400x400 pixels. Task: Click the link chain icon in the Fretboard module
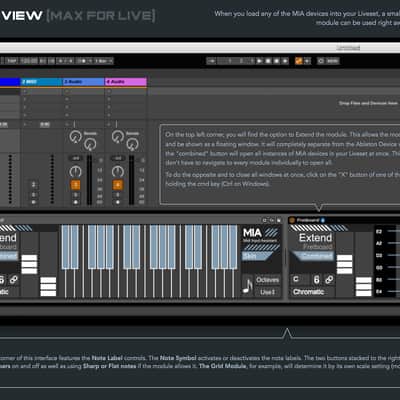pos(329,279)
